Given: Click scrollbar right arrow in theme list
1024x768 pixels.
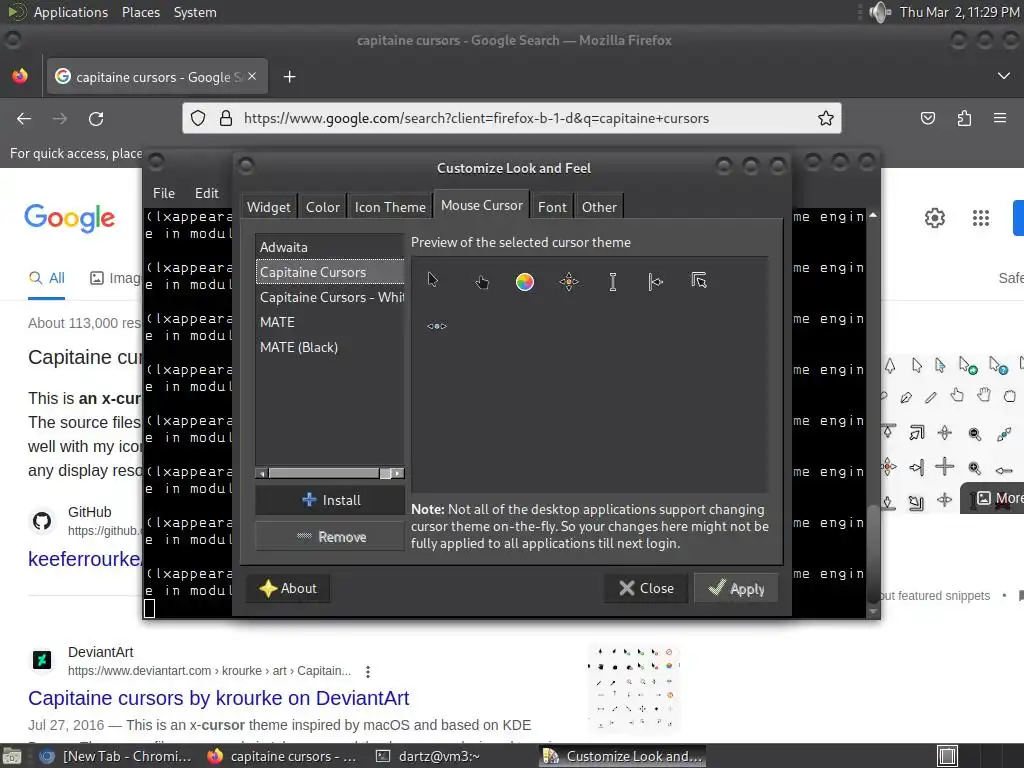Looking at the screenshot, I should tap(398, 473).
